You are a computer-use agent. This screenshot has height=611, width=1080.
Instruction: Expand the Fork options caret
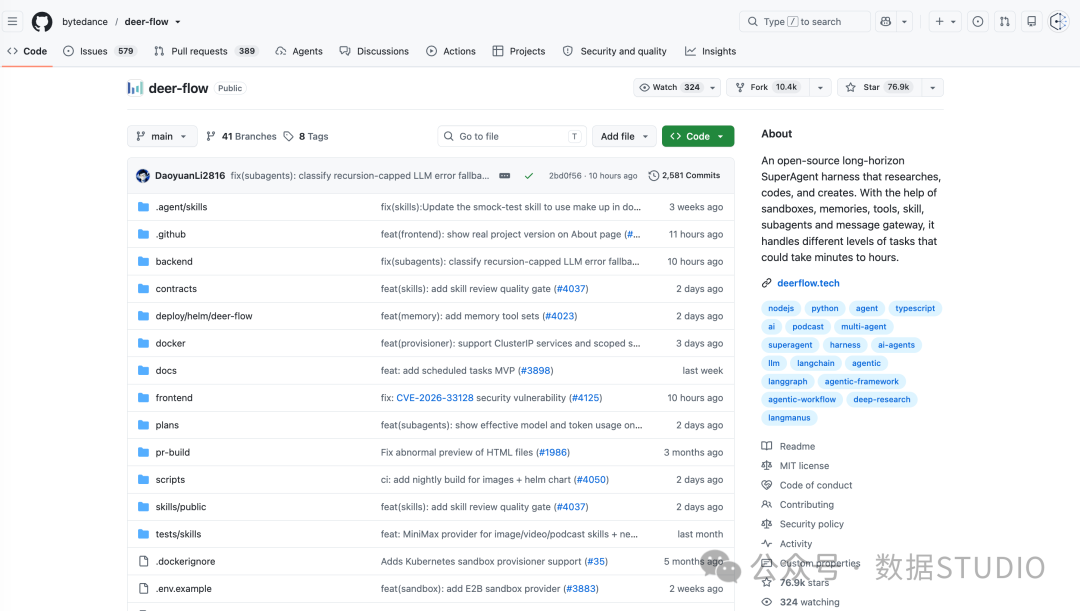click(820, 87)
